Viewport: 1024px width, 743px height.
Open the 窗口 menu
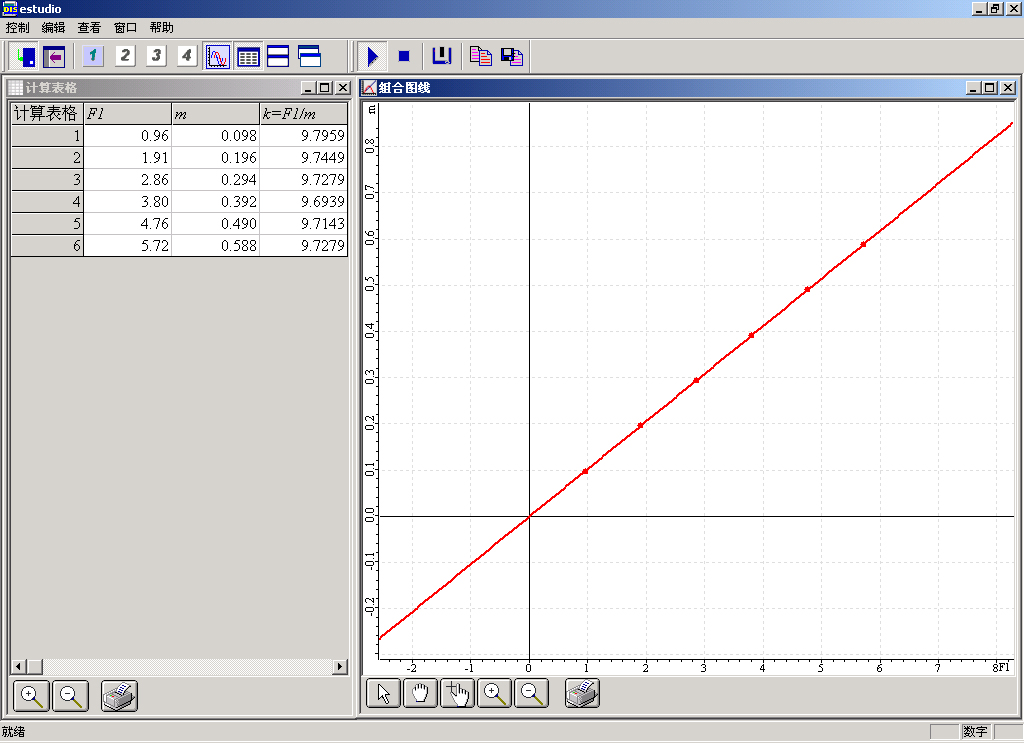(125, 28)
